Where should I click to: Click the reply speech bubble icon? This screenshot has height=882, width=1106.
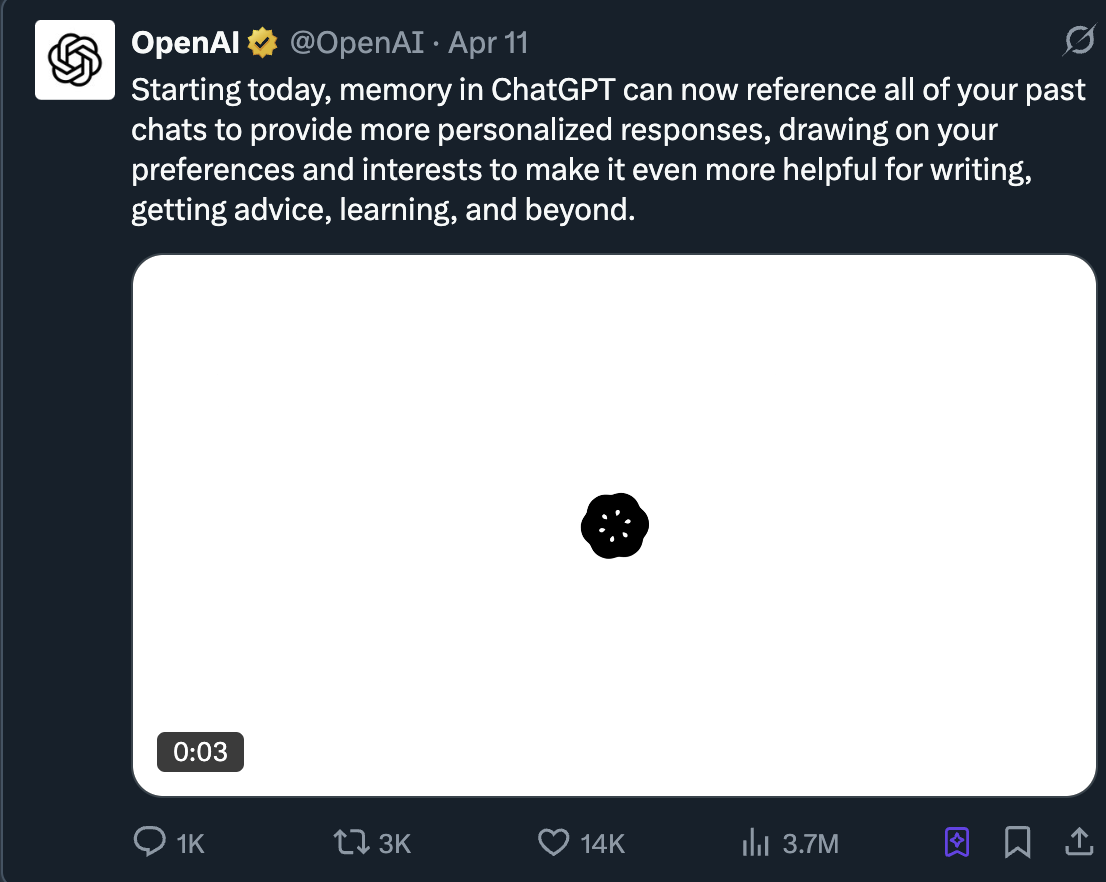(149, 842)
